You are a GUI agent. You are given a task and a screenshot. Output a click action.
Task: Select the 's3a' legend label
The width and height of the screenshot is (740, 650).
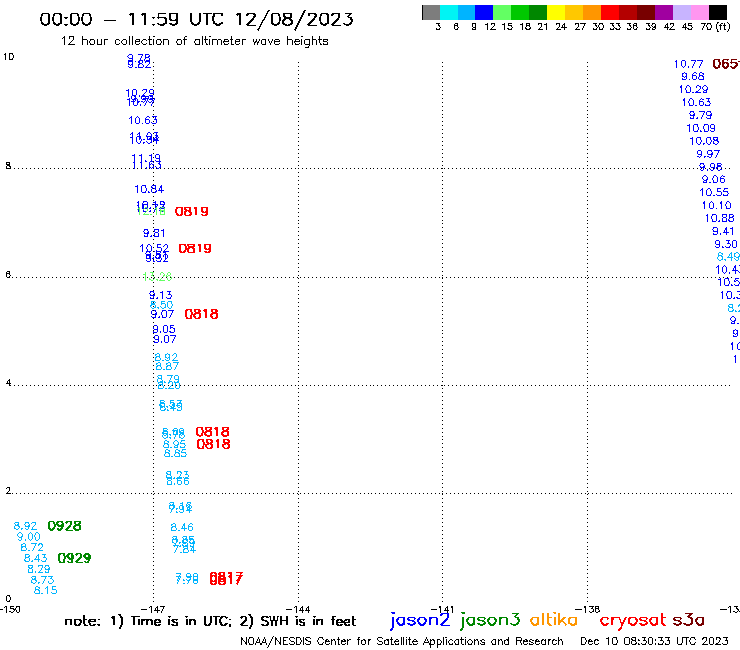point(688,620)
